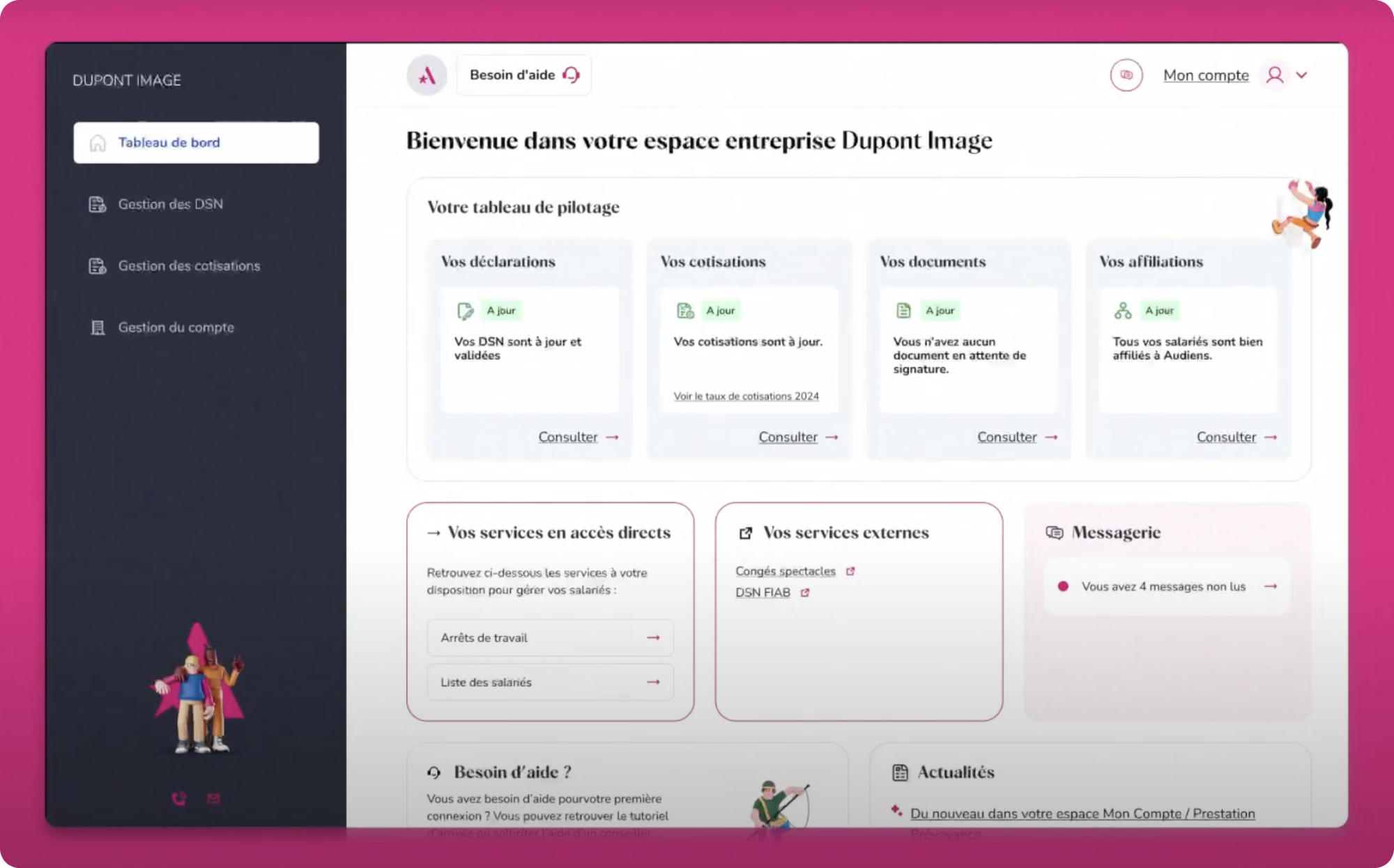
Task: Select Tableau de bord in the sidebar
Action: [169, 142]
